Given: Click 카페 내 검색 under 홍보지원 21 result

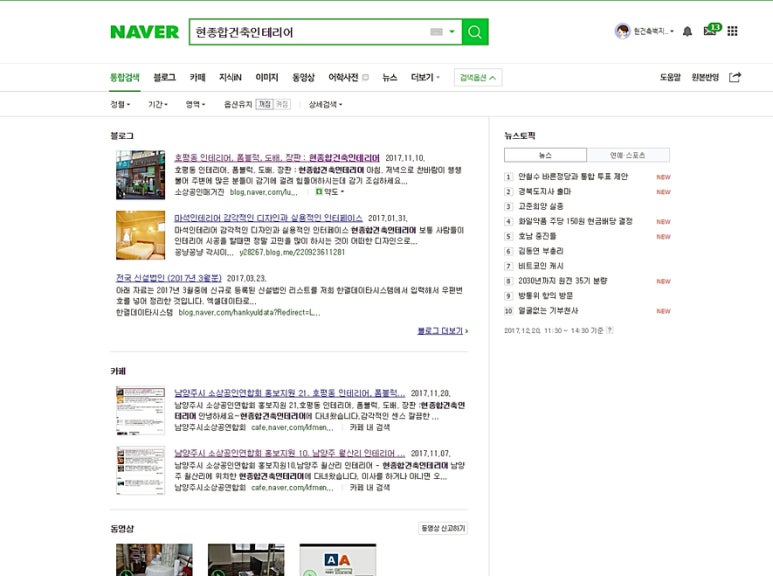Looking at the screenshot, I should (370, 427).
